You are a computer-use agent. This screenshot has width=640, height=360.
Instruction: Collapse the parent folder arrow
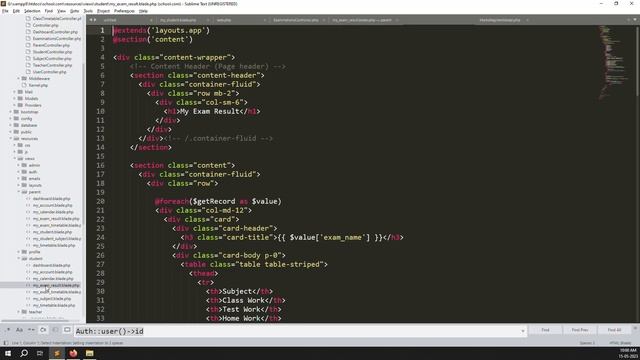(18, 192)
